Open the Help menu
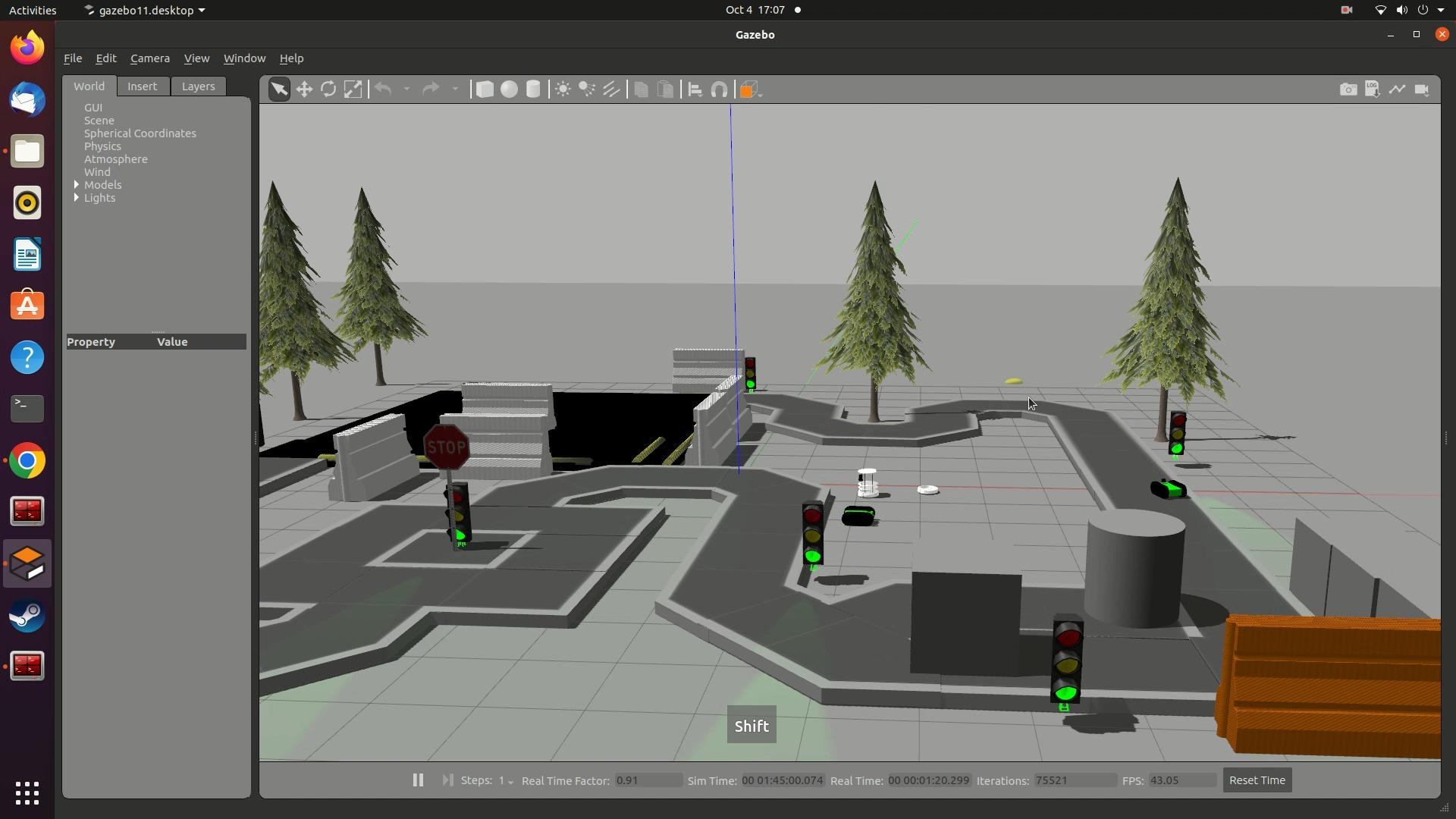 291,58
